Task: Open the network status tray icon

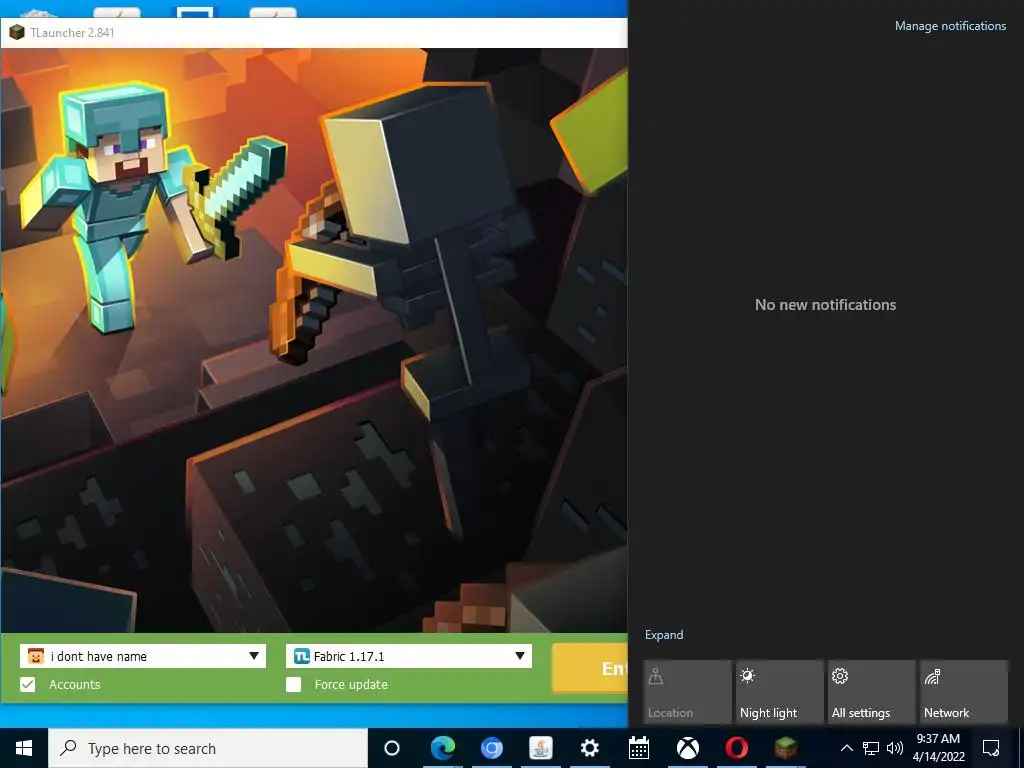Action: (871, 748)
